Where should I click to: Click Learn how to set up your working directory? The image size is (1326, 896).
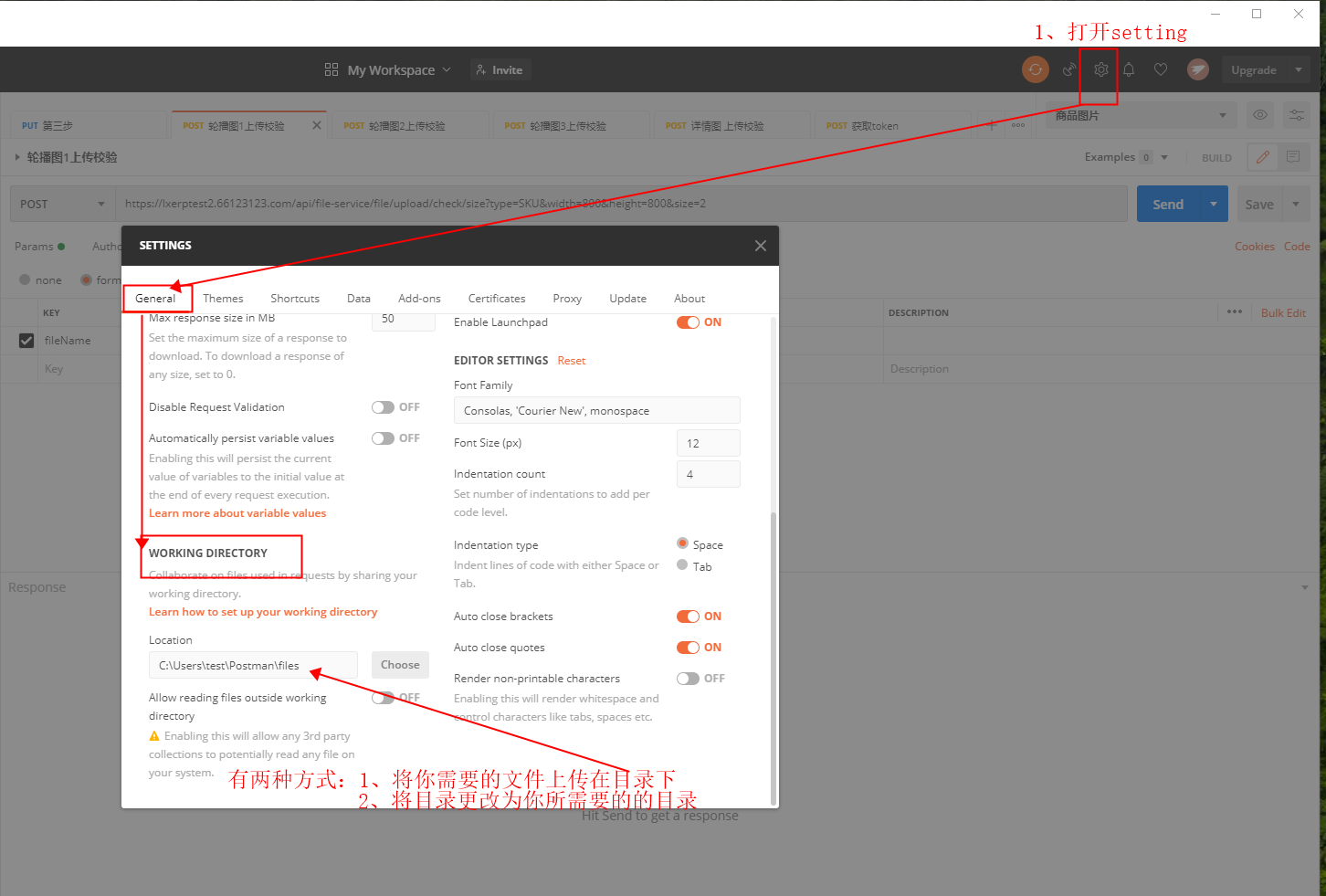pos(263,612)
